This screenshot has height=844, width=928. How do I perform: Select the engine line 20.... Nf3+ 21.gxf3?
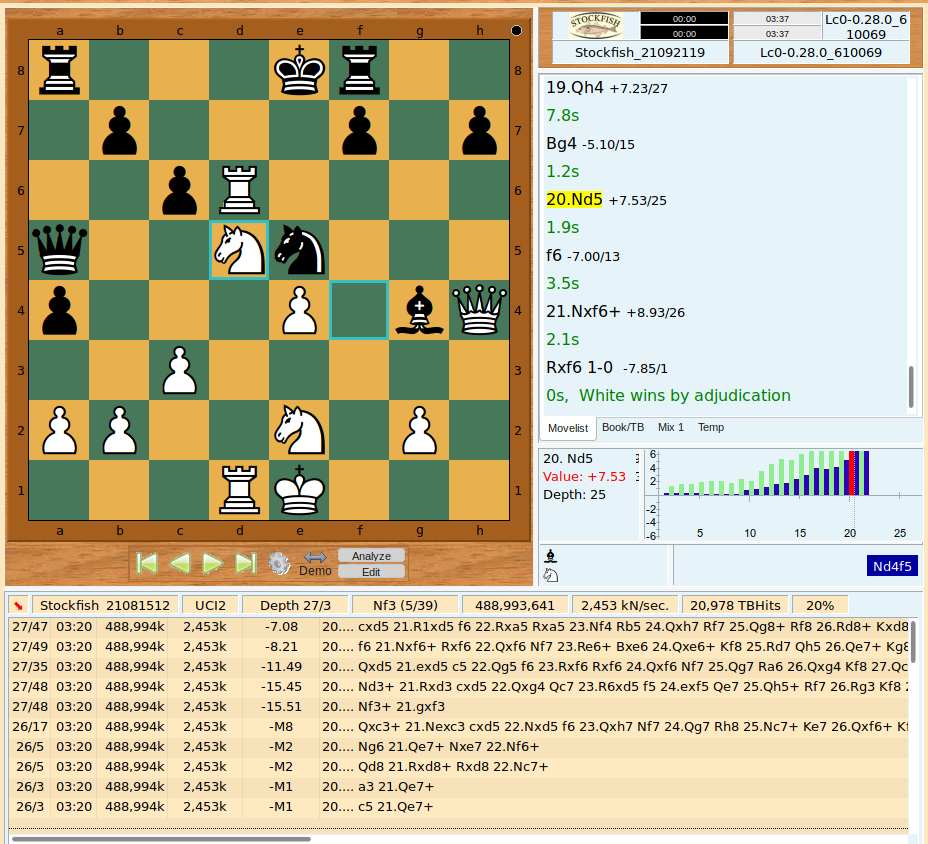(459, 706)
